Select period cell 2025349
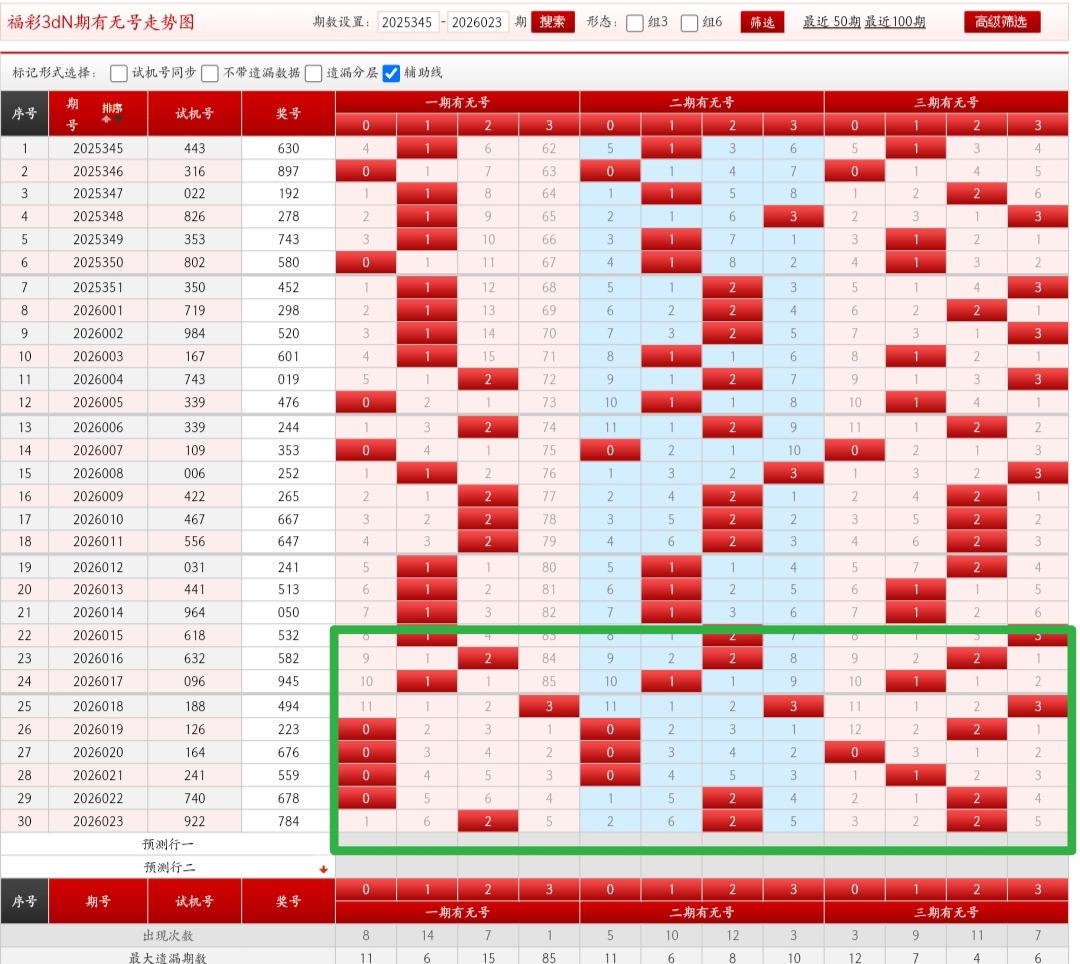1080x964 pixels. pos(98,240)
